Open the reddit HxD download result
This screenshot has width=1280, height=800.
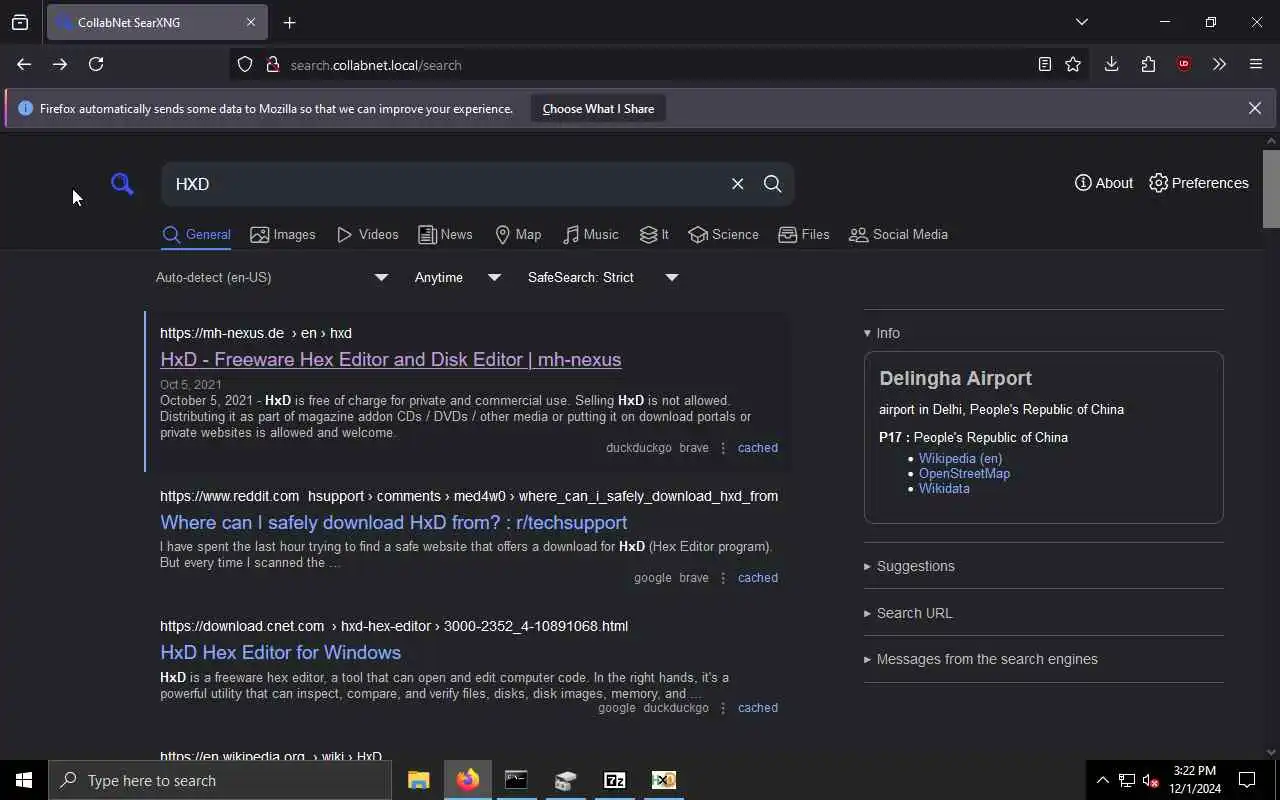[x=393, y=523]
